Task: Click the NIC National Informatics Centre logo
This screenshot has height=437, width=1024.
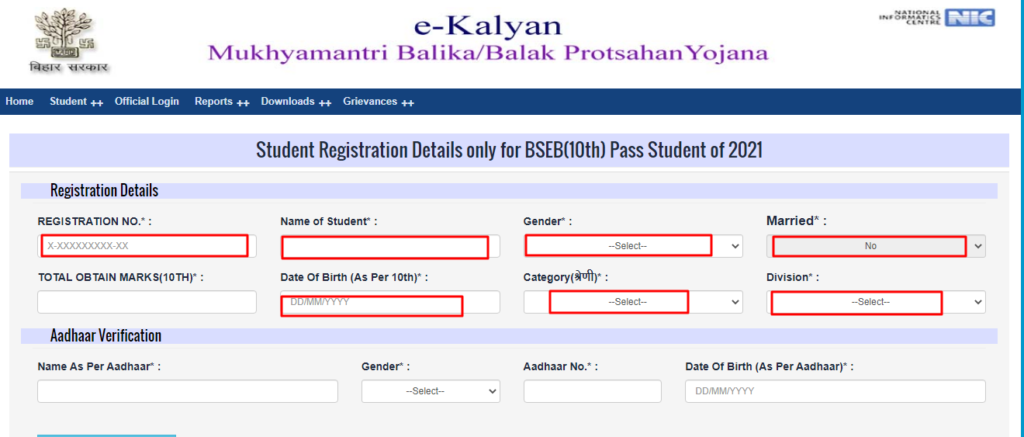Action: [937, 18]
